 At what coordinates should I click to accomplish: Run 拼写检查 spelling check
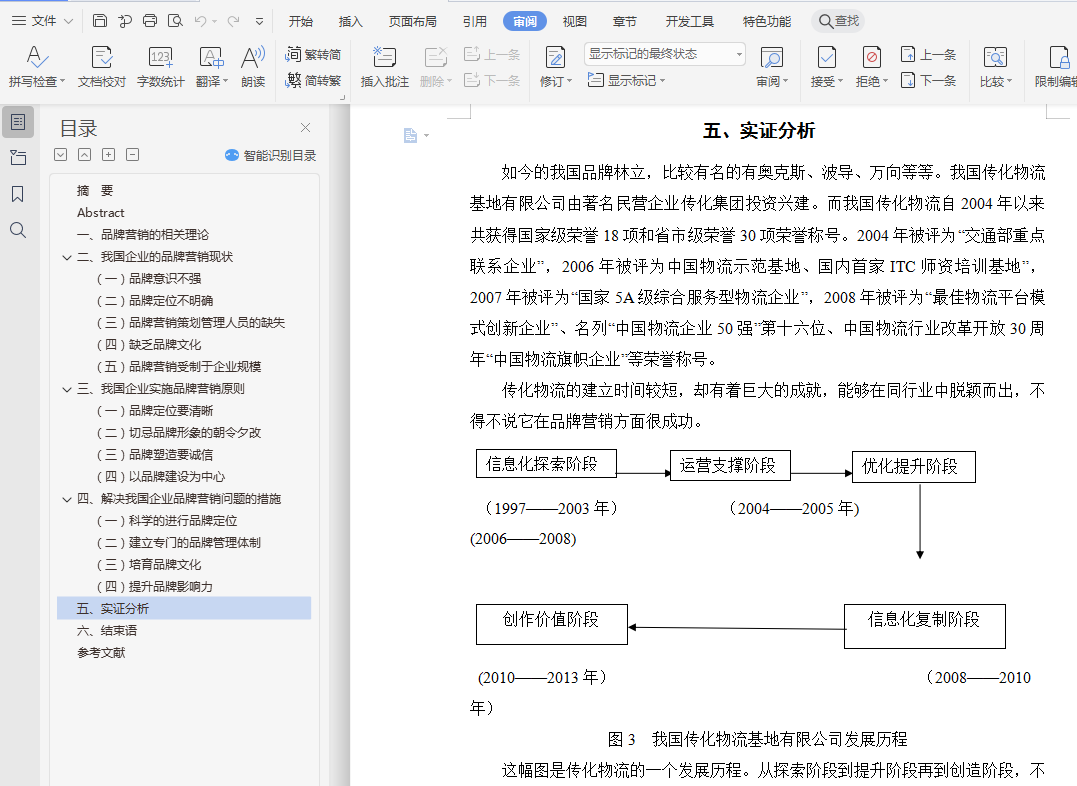coord(36,67)
